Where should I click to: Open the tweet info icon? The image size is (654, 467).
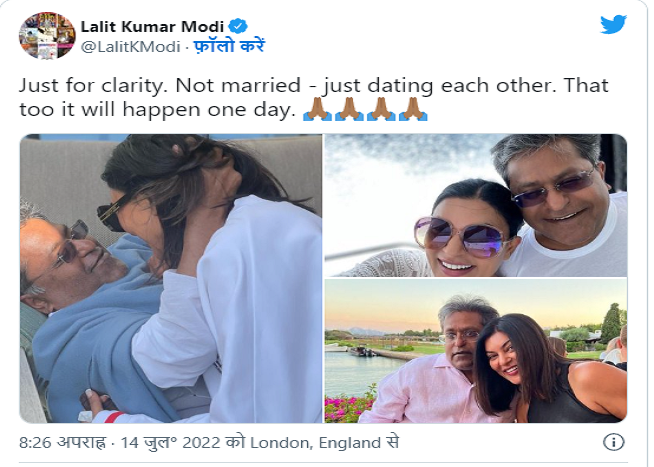tap(614, 442)
